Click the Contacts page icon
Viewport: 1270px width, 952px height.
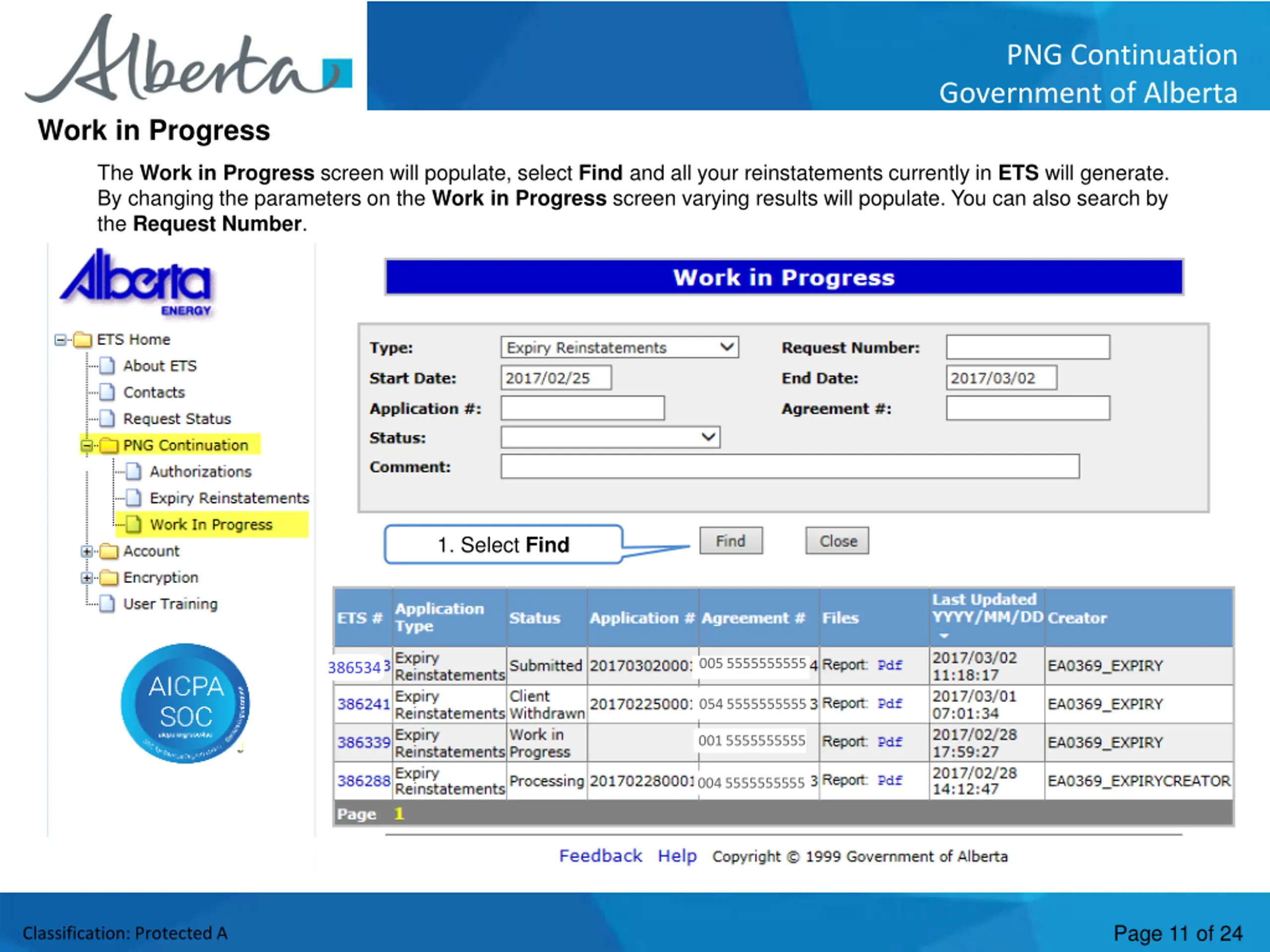(107, 393)
